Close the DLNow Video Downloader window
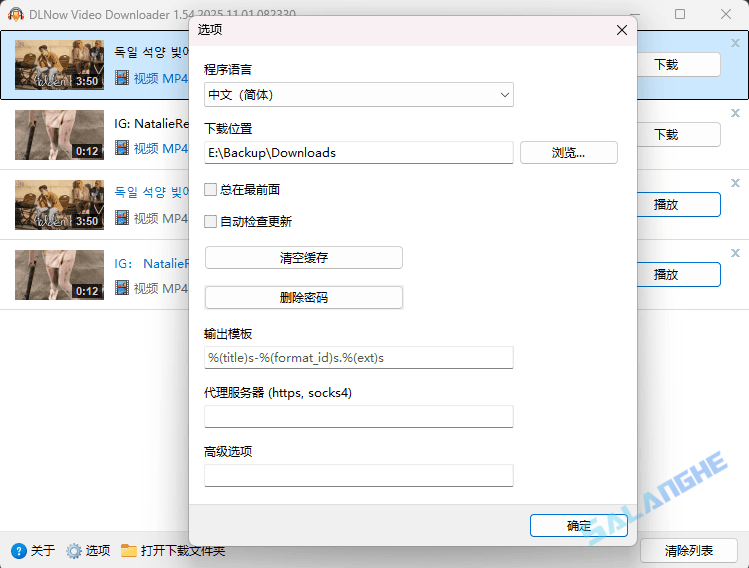The width and height of the screenshot is (749, 568). point(726,14)
